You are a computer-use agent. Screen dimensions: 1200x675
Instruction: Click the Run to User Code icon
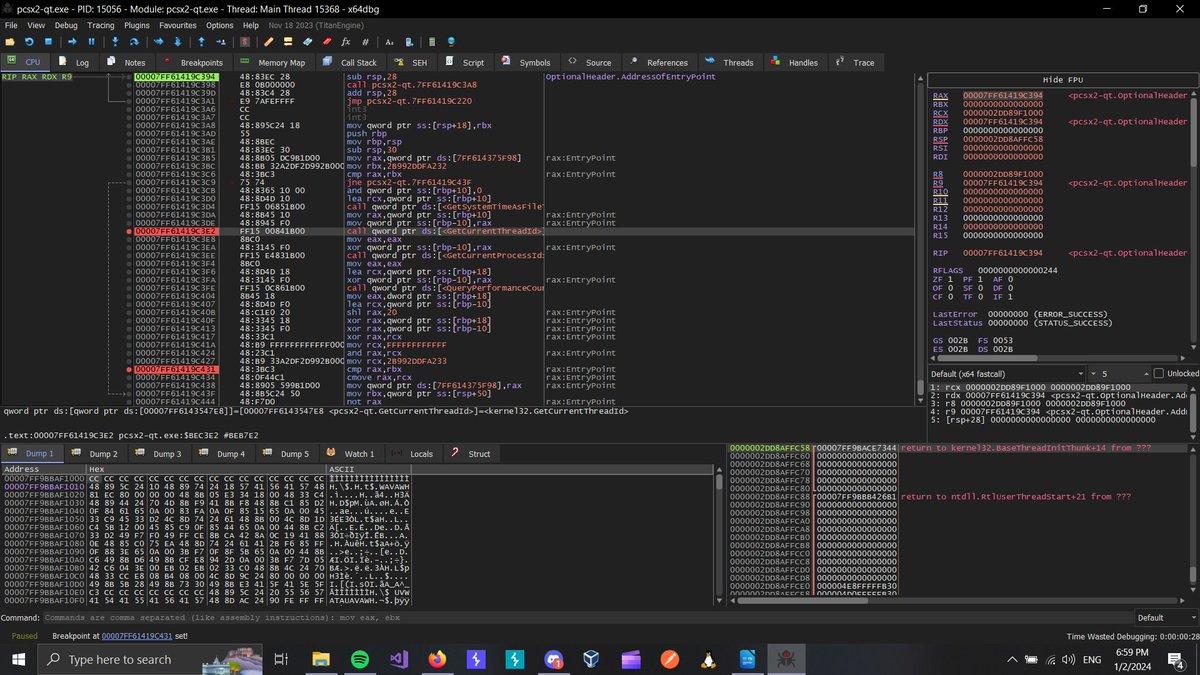[x=221, y=42]
